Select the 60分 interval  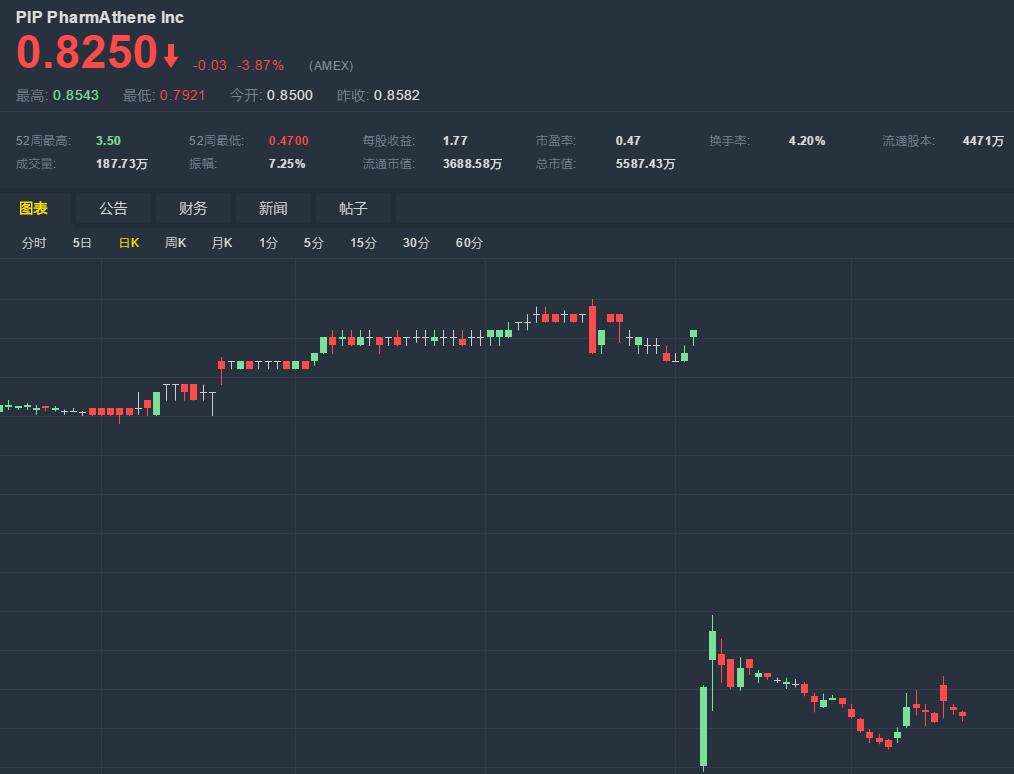[469, 243]
